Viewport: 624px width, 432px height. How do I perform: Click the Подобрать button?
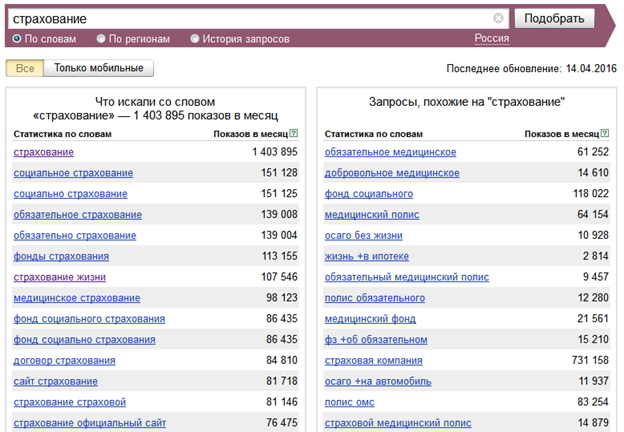coord(554,18)
